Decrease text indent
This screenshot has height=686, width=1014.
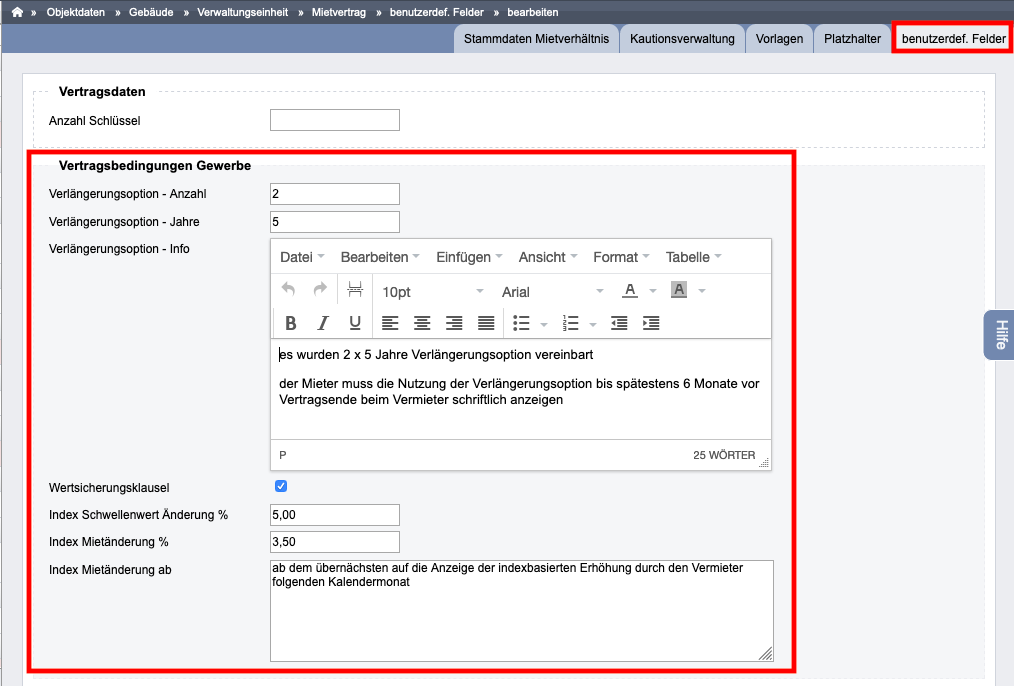[619, 323]
